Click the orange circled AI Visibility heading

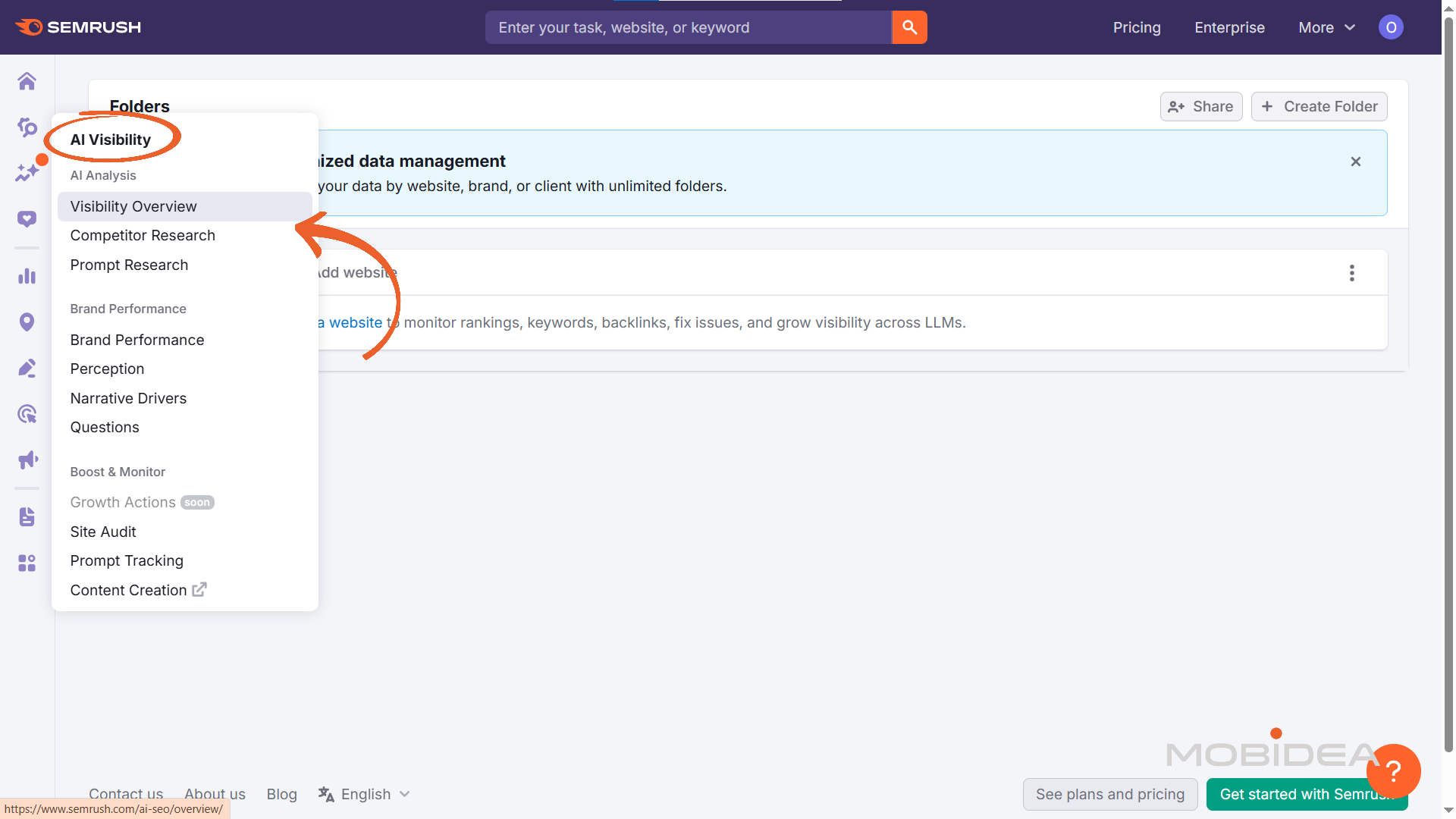point(111,139)
